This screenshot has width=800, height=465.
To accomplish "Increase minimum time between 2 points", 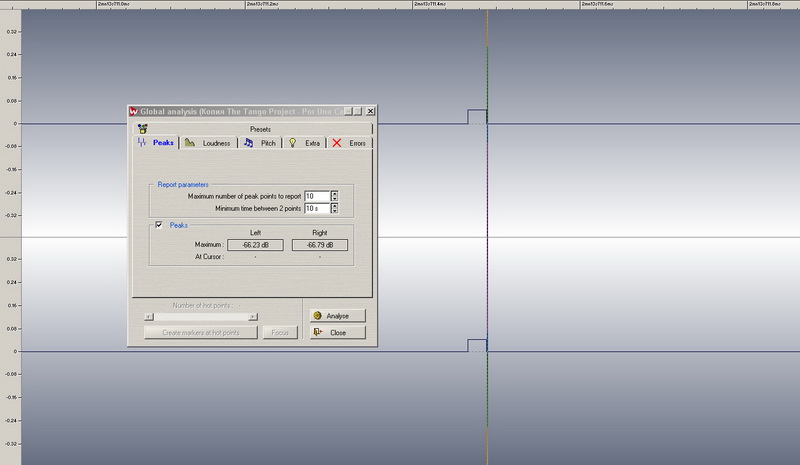I will 334,206.
